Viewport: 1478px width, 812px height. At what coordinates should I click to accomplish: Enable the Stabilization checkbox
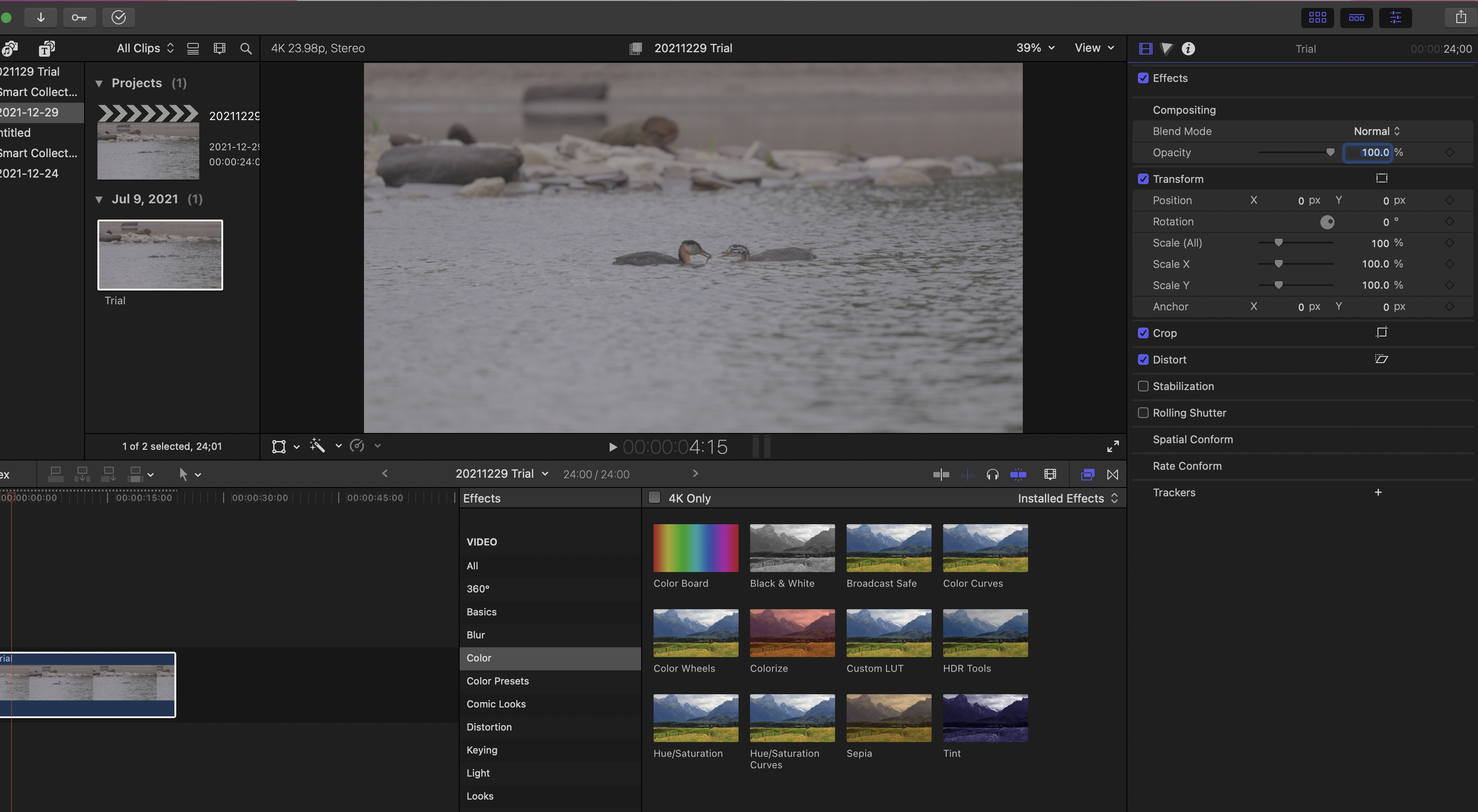tap(1143, 386)
